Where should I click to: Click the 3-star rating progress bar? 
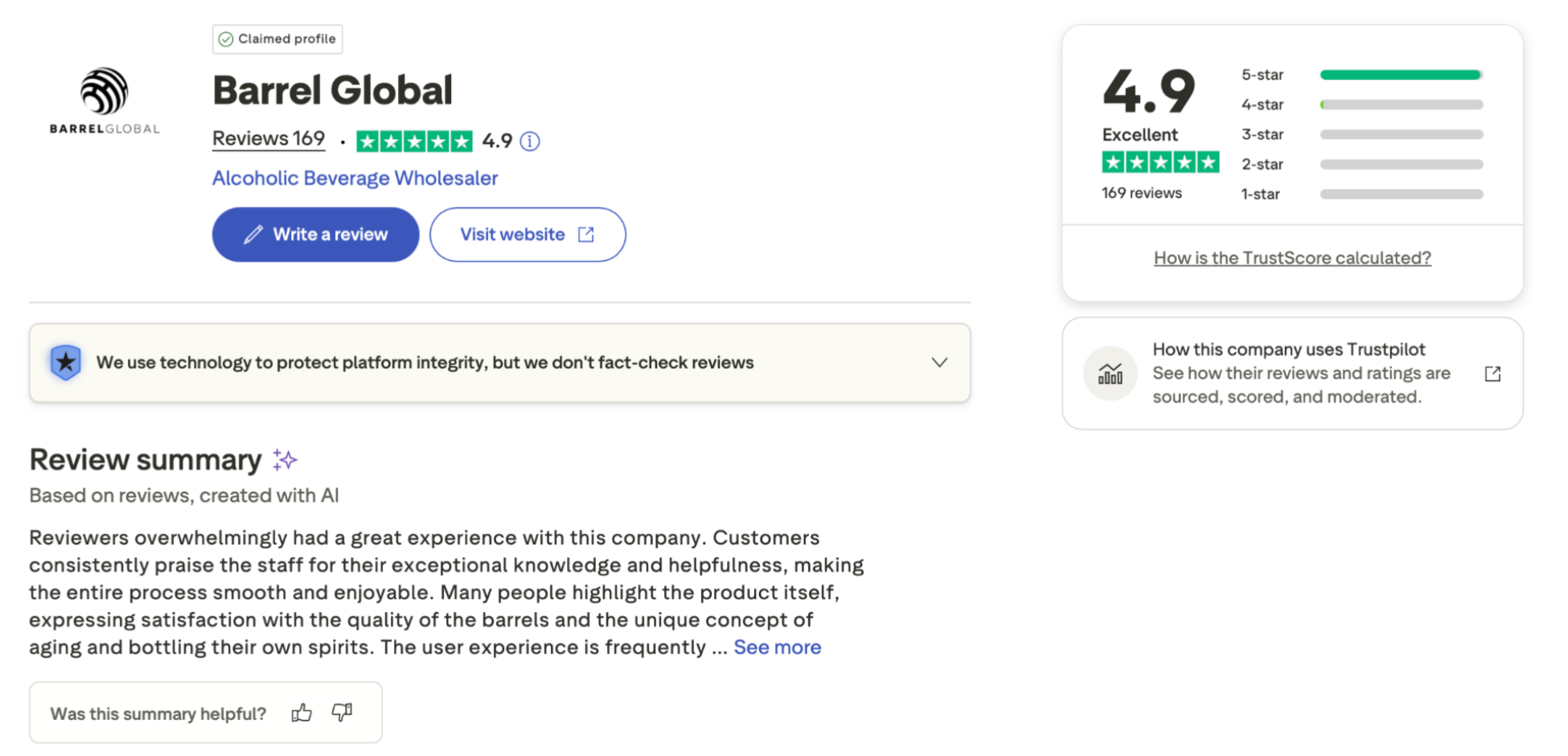coord(1401,134)
